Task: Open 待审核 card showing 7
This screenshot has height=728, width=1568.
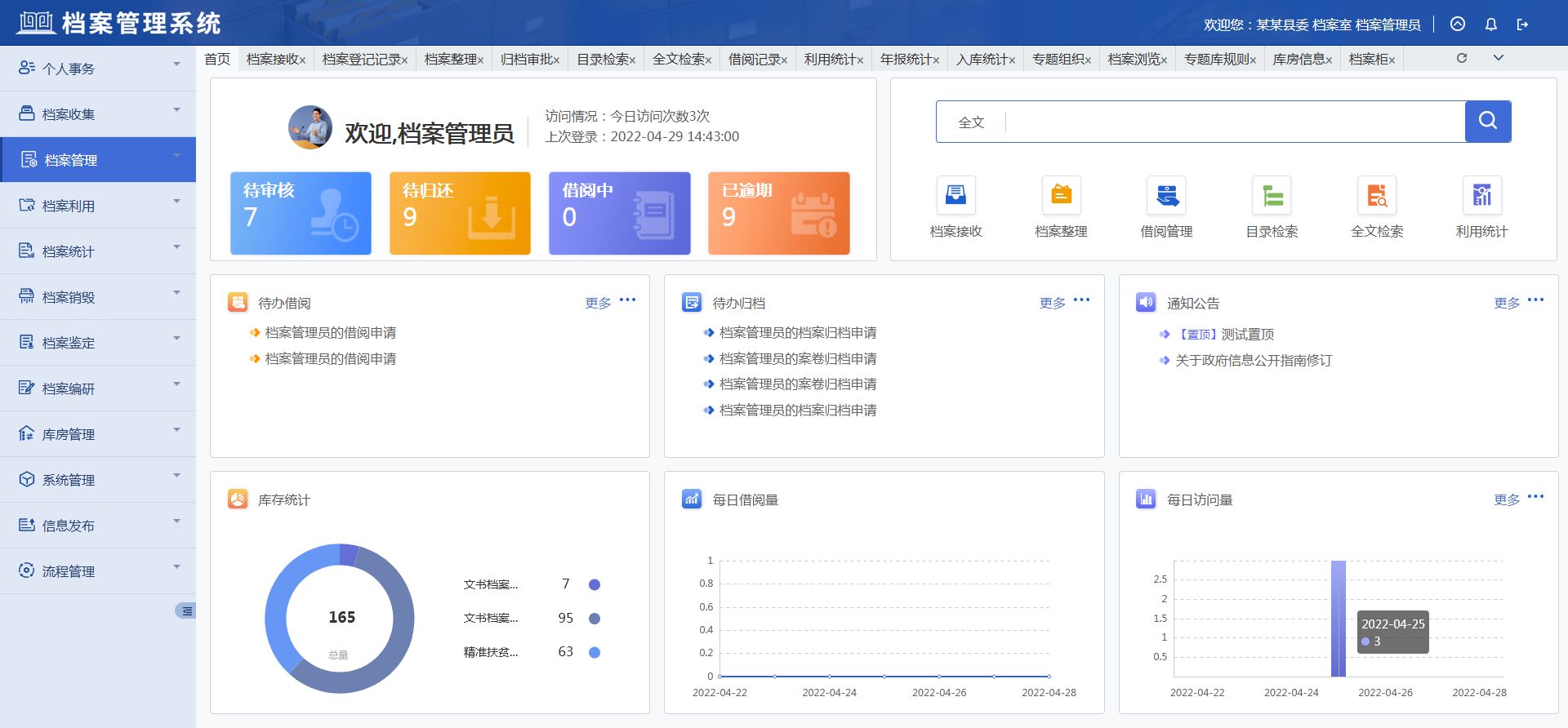Action: click(301, 213)
